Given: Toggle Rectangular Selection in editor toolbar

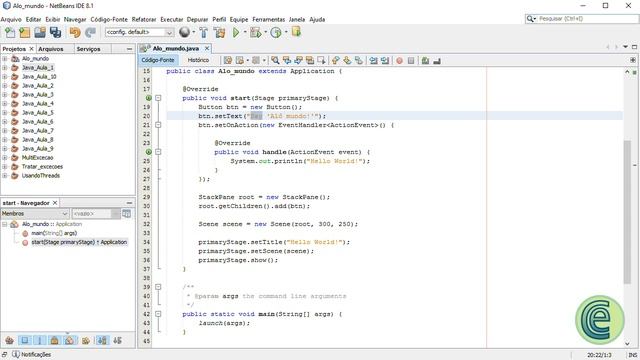Looking at the screenshot, I should (x=321, y=60).
